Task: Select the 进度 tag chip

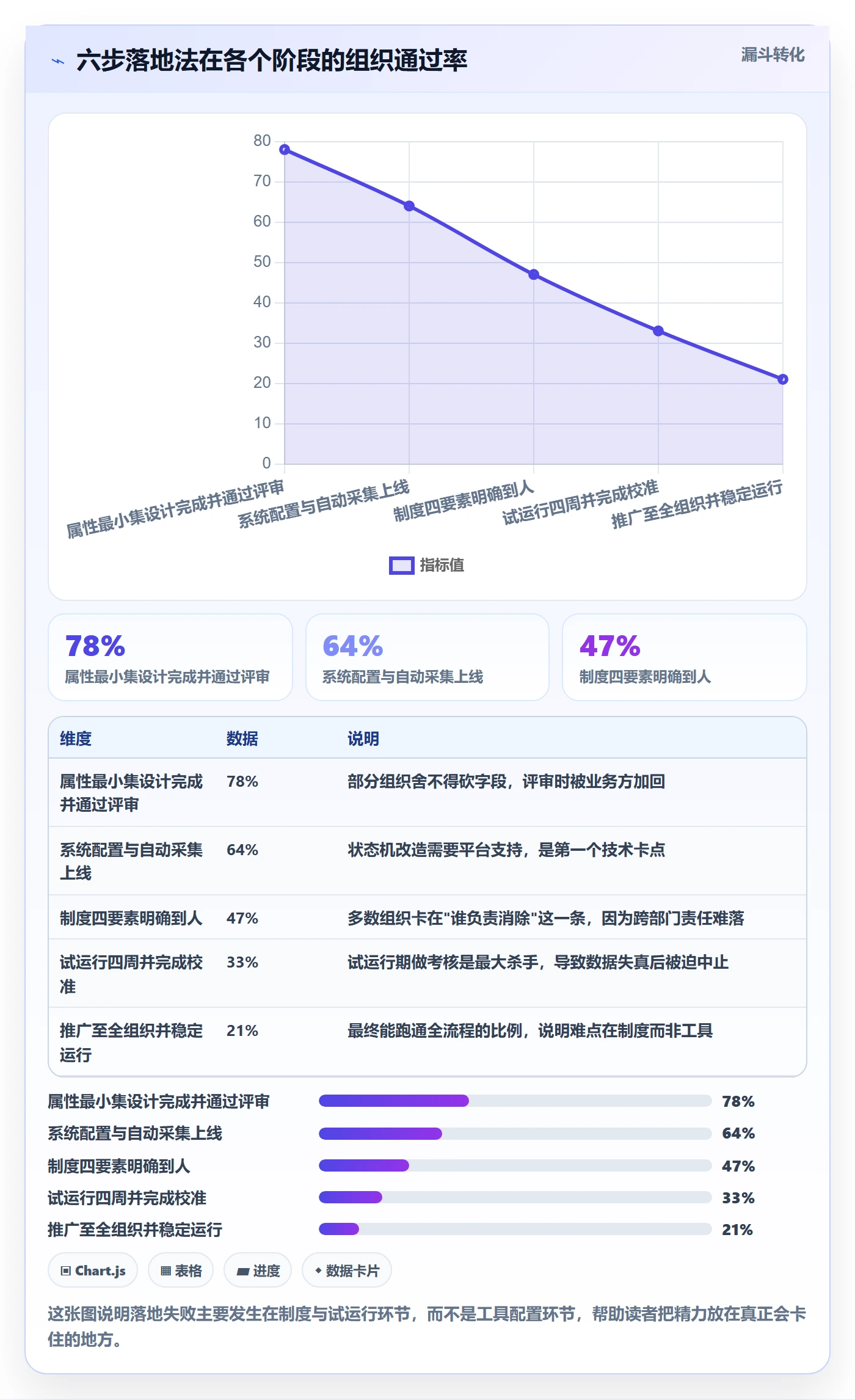Action: [258, 1271]
